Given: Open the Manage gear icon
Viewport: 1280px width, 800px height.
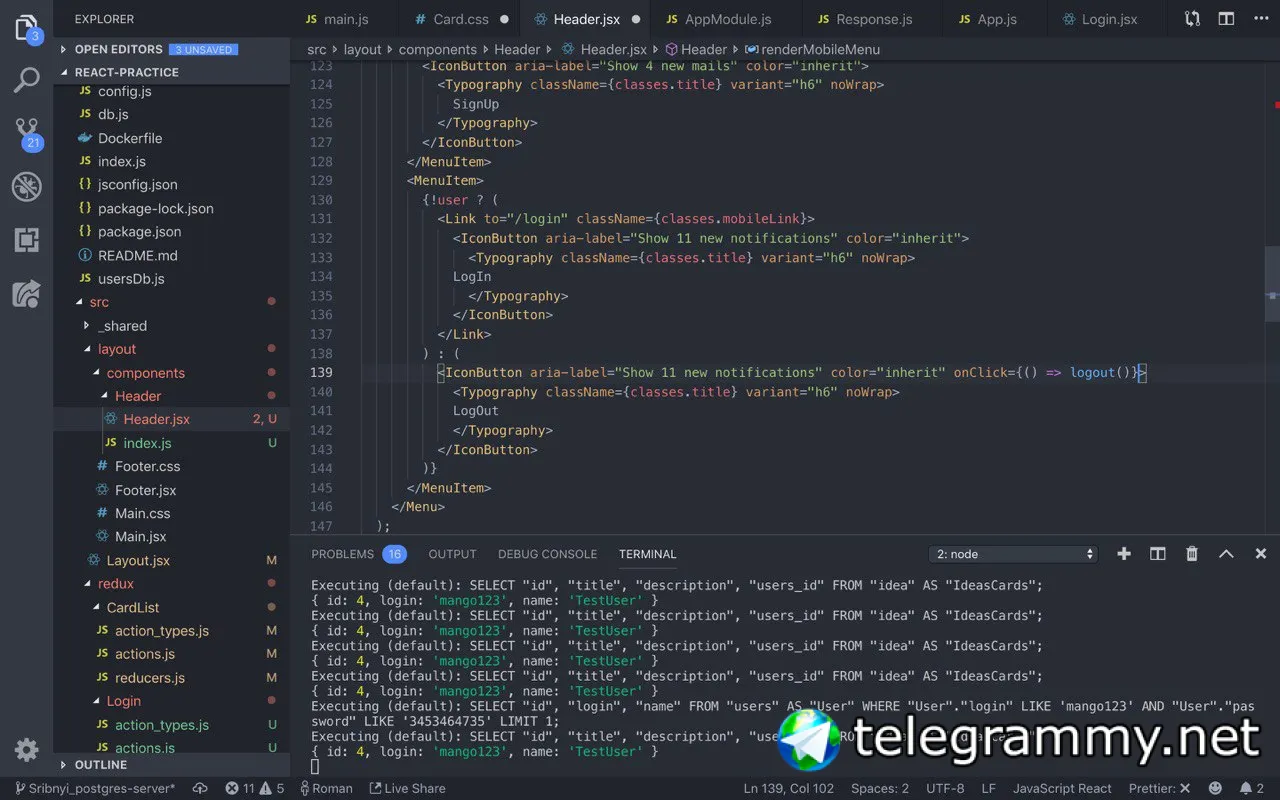Looking at the screenshot, I should (x=26, y=749).
